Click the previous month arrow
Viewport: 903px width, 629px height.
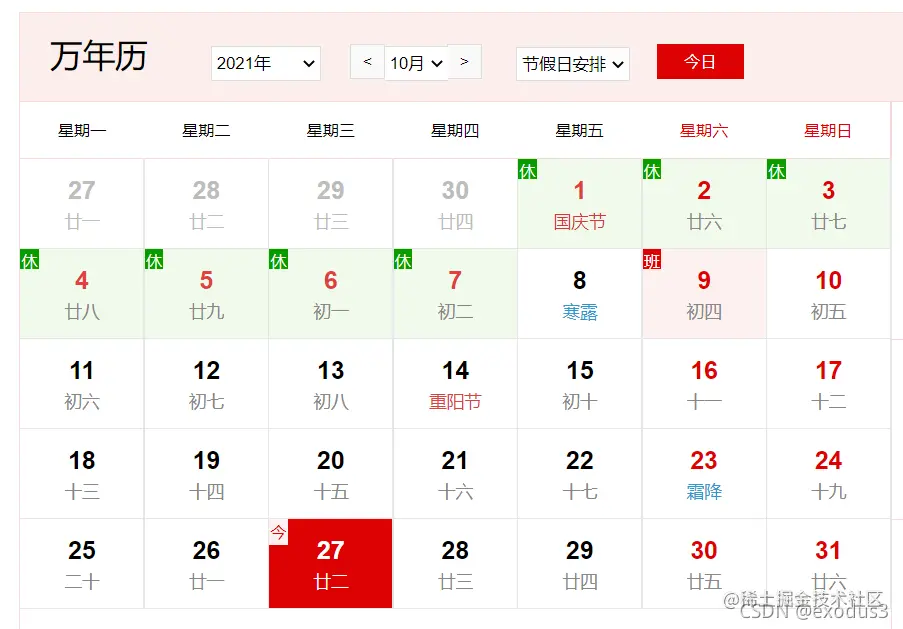[x=366, y=61]
